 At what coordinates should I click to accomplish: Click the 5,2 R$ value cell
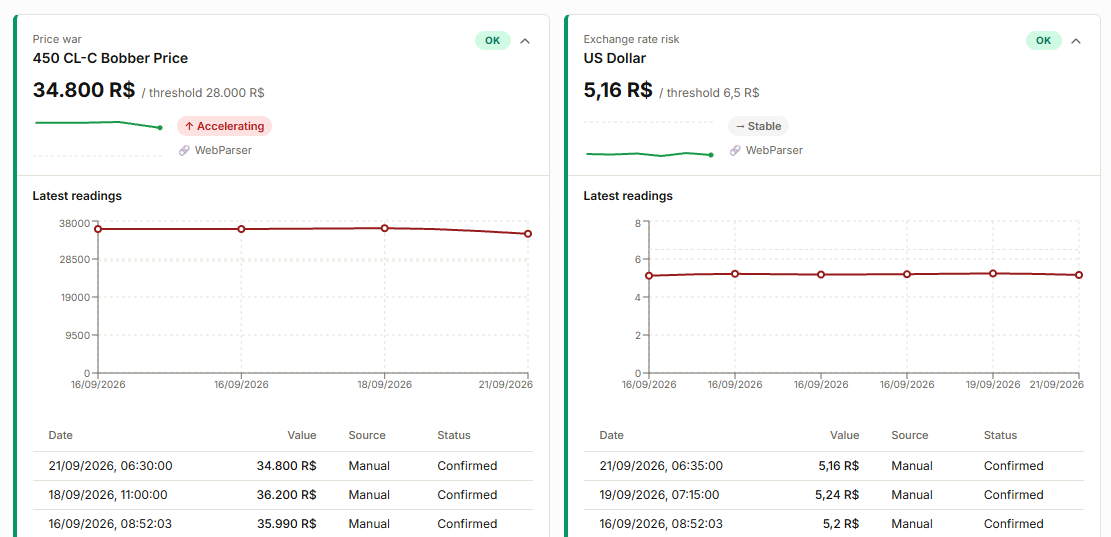pyautogui.click(x=842, y=524)
